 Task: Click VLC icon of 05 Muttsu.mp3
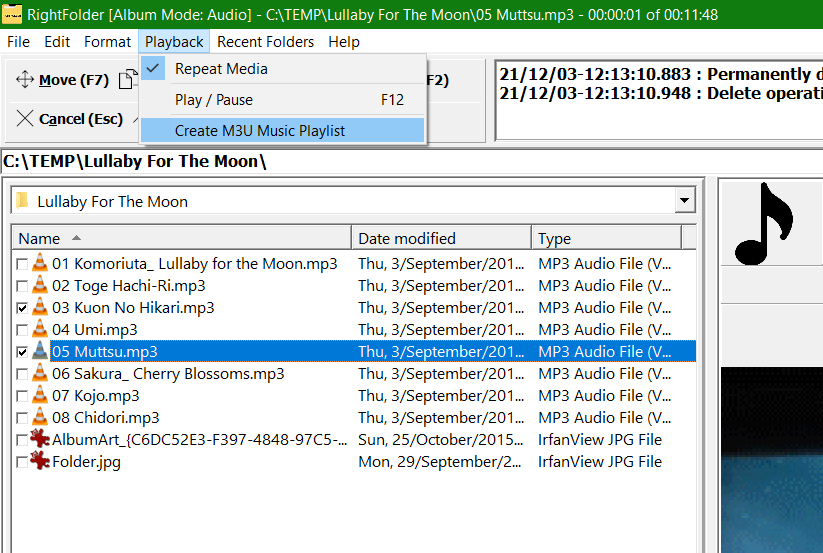[x=40, y=351]
